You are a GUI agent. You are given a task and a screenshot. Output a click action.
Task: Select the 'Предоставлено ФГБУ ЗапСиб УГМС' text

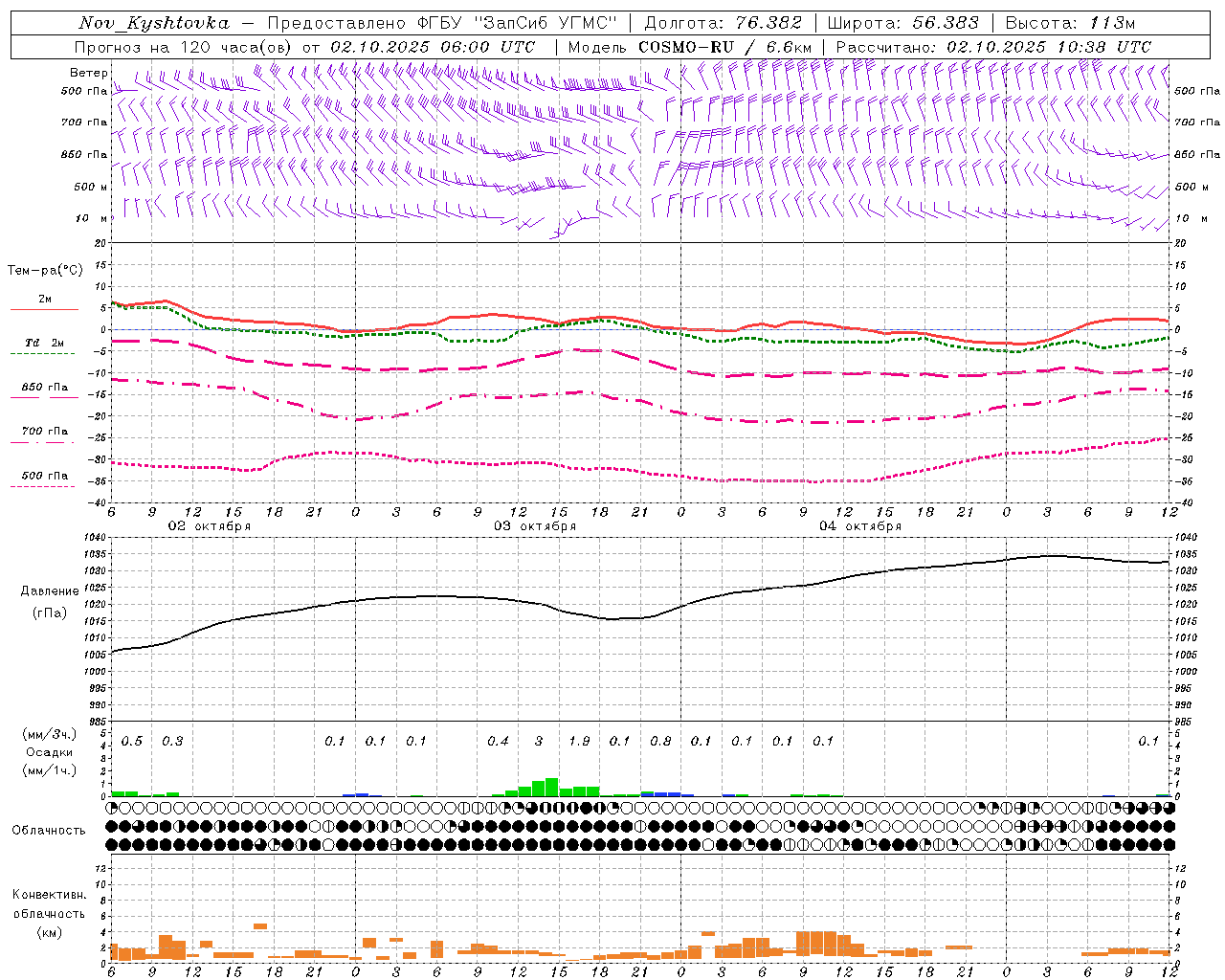(x=443, y=23)
